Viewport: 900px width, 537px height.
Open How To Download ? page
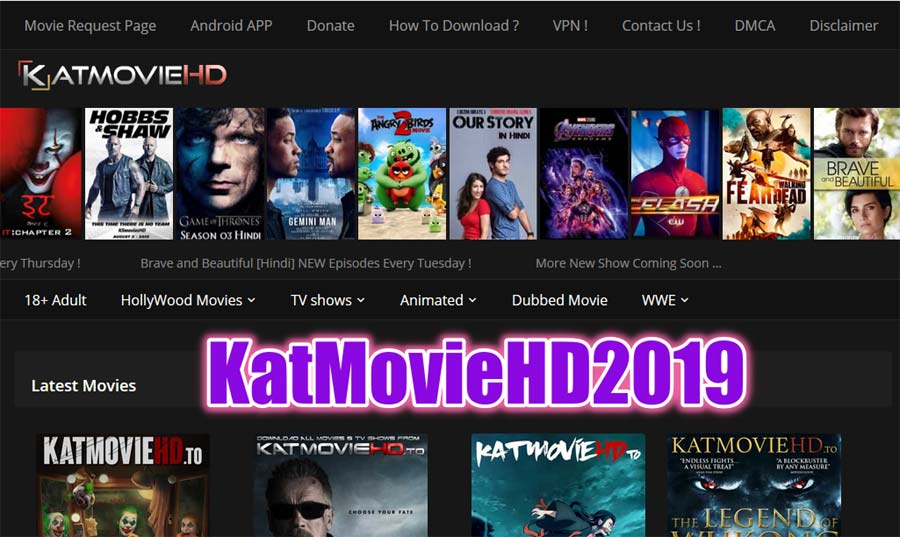coord(453,26)
